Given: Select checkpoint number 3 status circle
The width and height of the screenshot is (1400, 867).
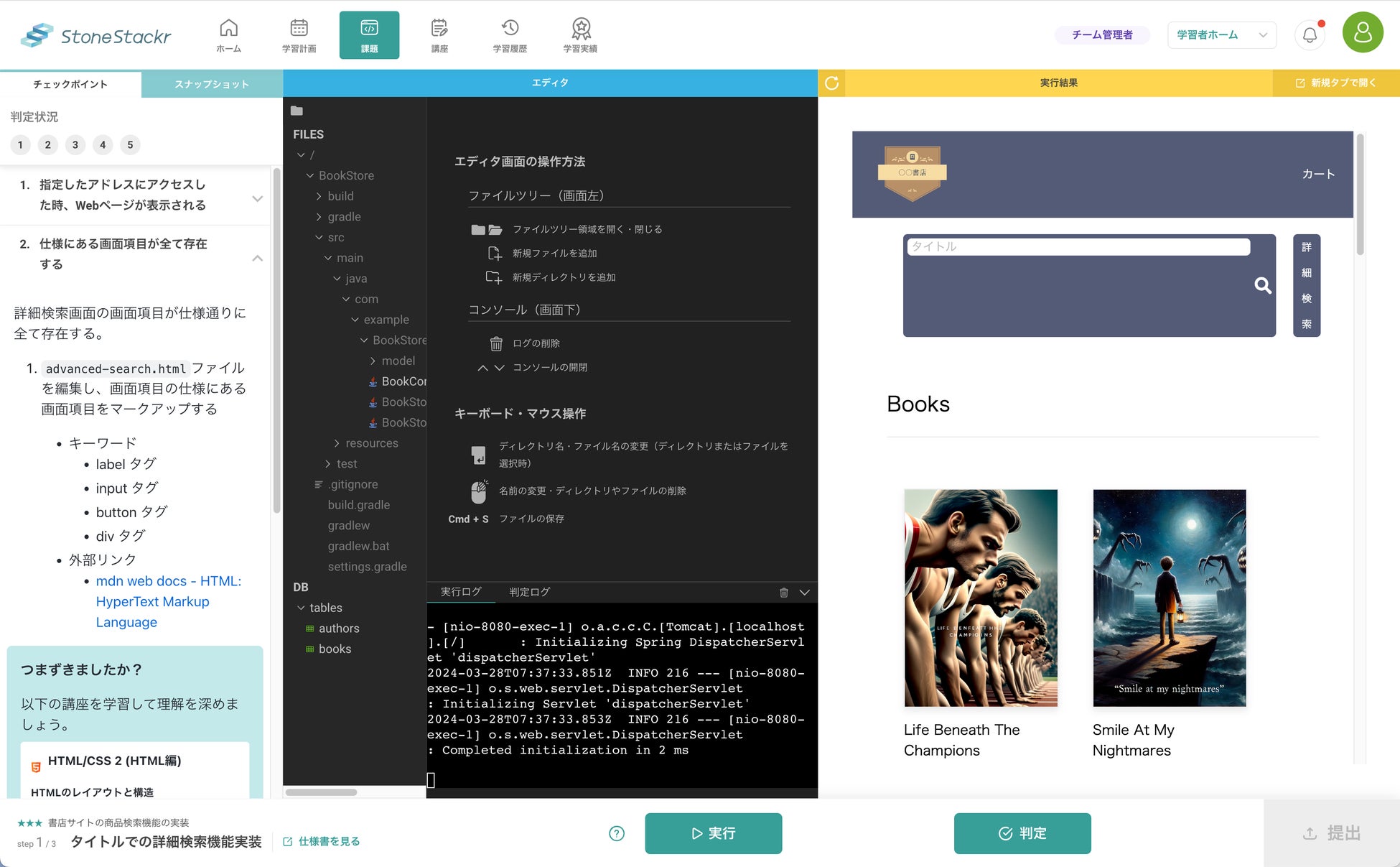Looking at the screenshot, I should [75, 145].
